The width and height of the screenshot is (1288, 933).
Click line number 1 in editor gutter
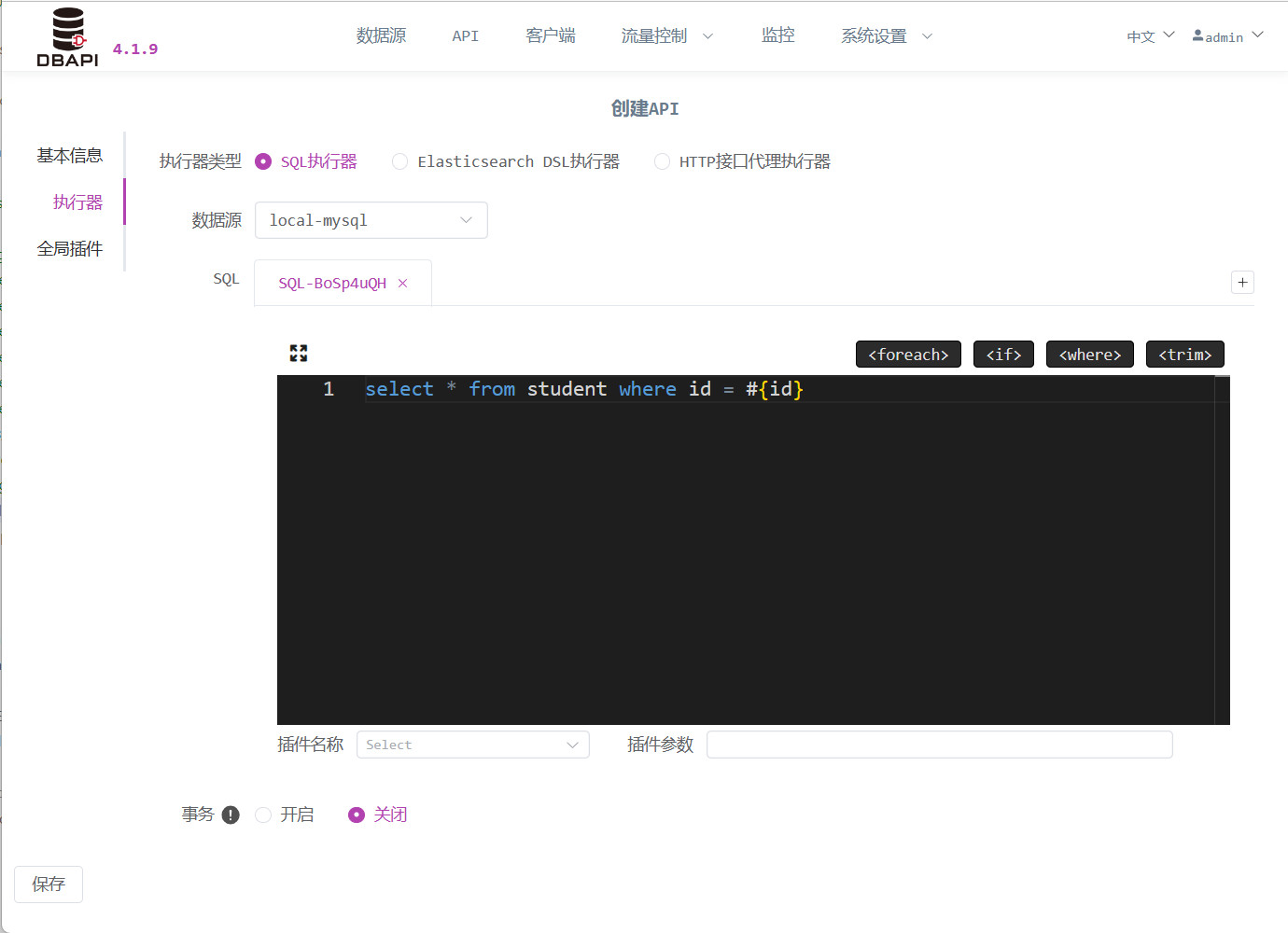(x=329, y=389)
